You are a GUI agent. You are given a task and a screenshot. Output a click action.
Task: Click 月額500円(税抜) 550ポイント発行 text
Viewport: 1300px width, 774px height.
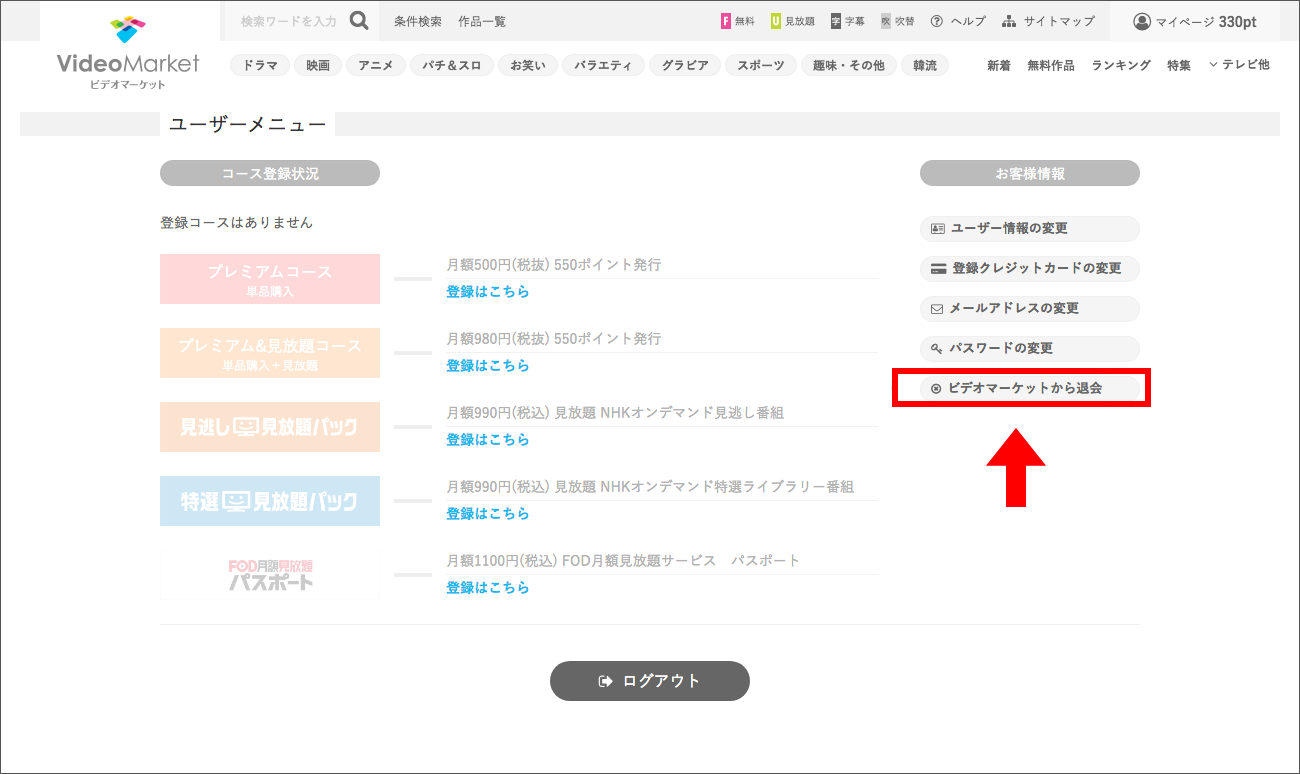[x=554, y=265]
